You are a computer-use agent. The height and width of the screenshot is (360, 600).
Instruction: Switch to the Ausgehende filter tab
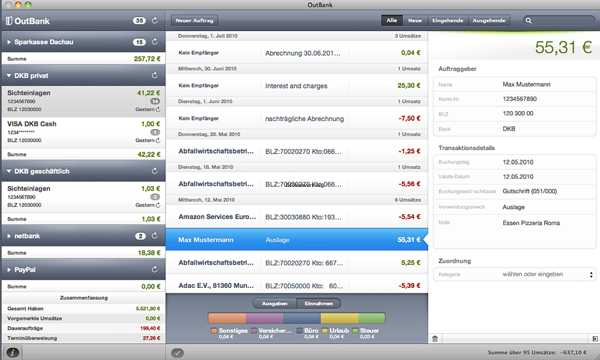(489, 21)
